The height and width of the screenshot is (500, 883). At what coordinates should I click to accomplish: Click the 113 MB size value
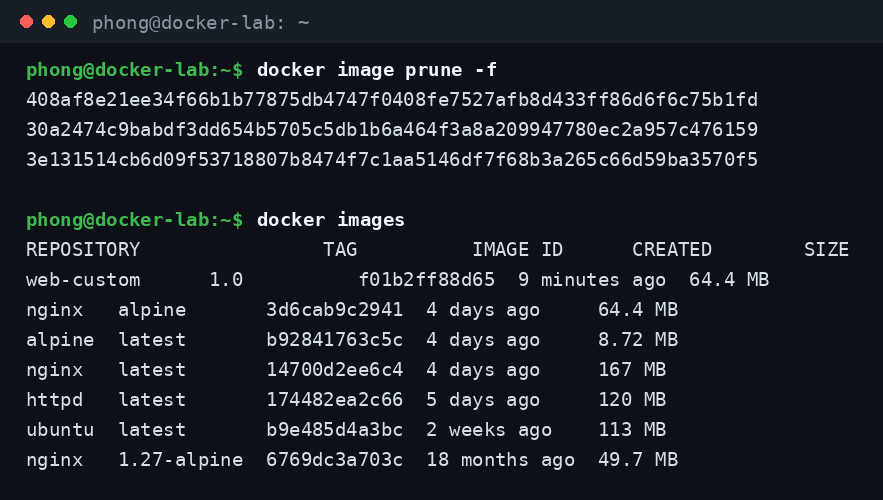[632, 430]
